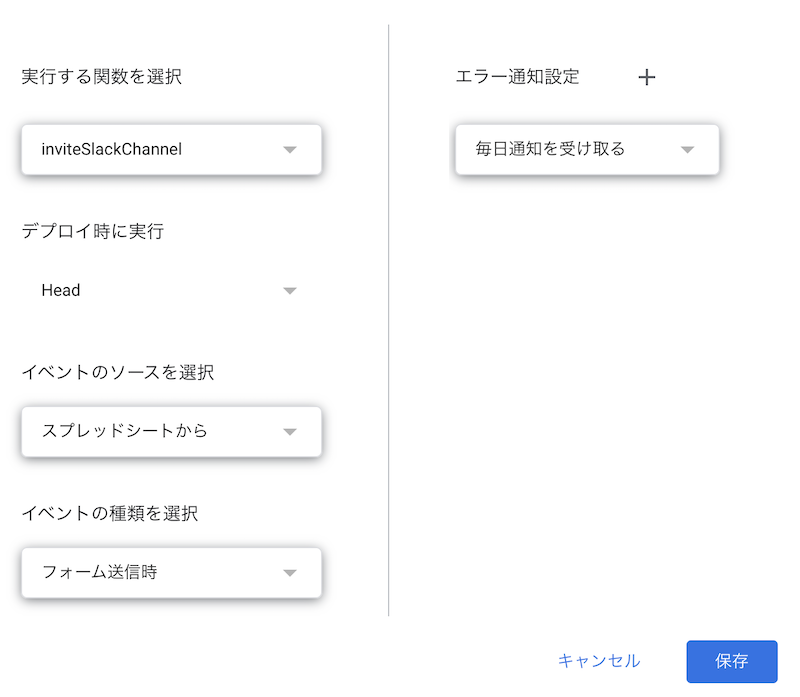Click the エラー通知設定 heading
Screen dimensions: 800x697
517,77
